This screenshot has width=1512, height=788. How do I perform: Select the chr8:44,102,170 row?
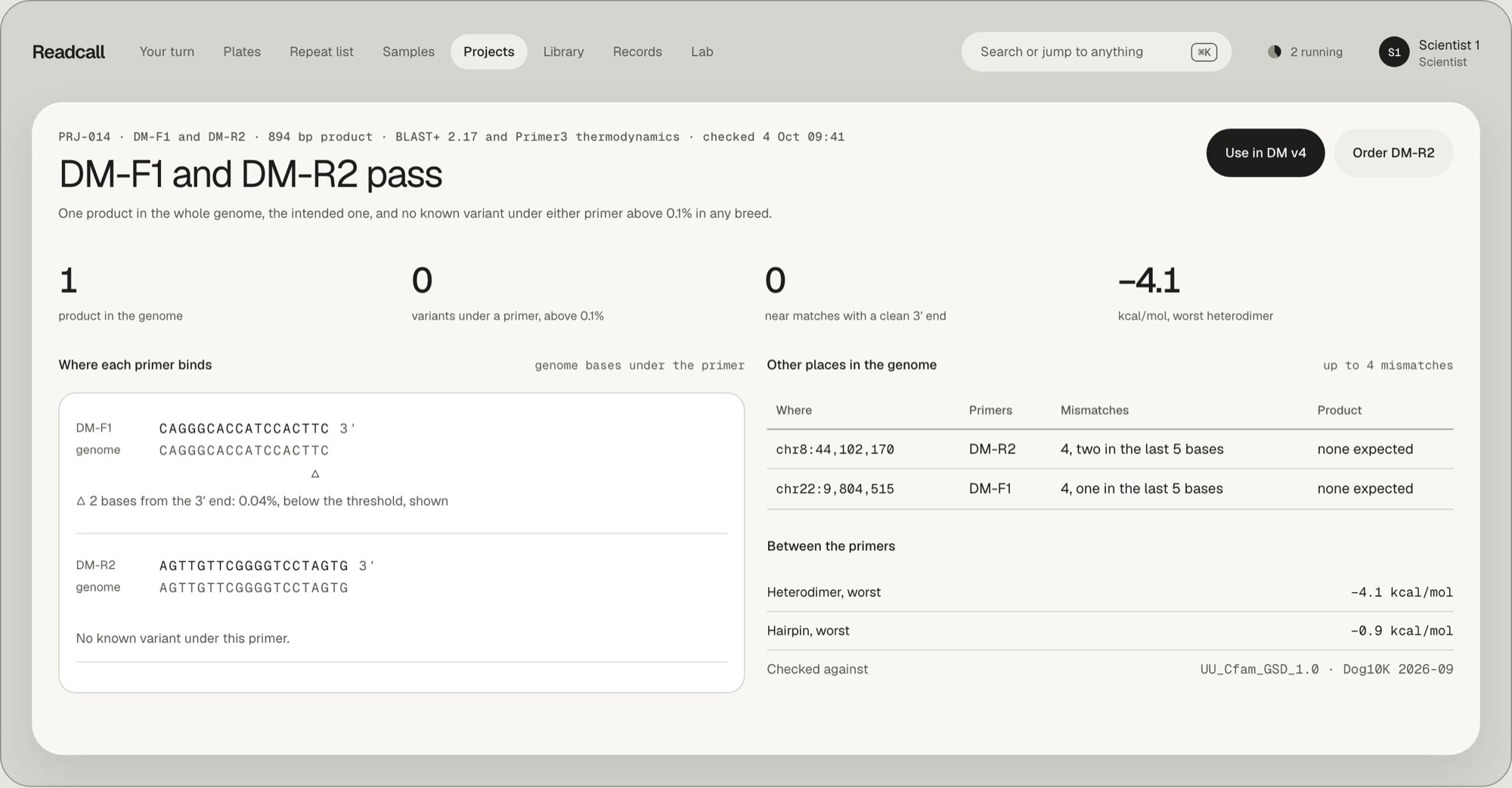click(1110, 449)
